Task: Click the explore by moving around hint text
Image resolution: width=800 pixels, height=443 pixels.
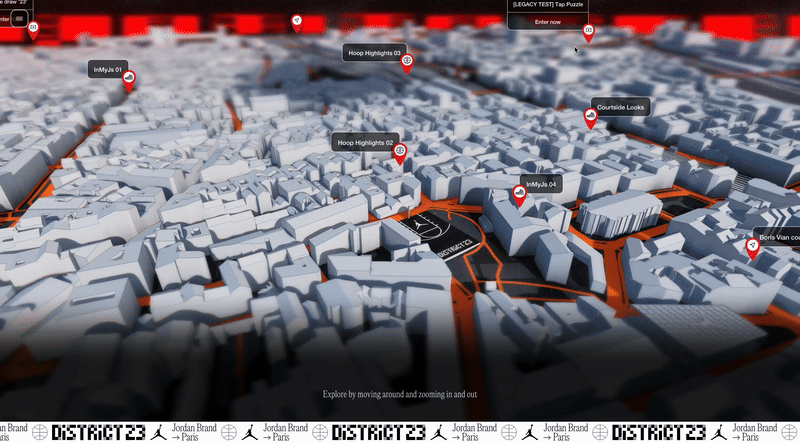Action: click(400, 394)
